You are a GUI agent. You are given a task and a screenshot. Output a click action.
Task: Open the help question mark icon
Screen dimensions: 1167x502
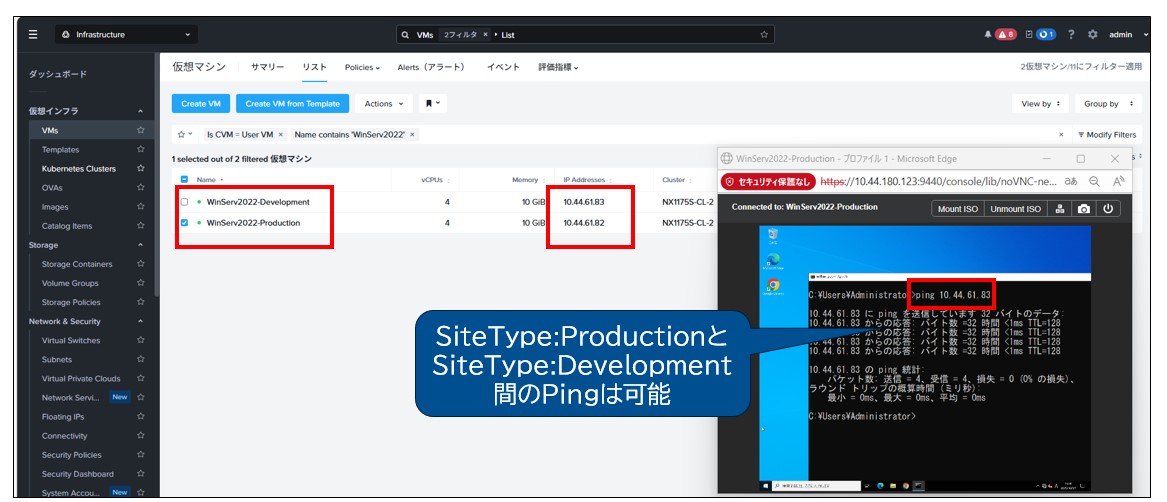click(1071, 34)
